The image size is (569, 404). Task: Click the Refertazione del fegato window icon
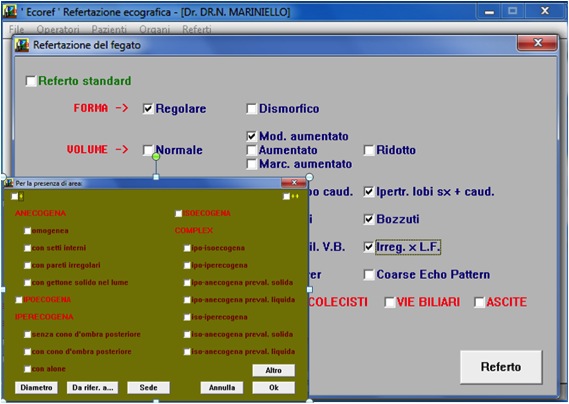point(22,45)
